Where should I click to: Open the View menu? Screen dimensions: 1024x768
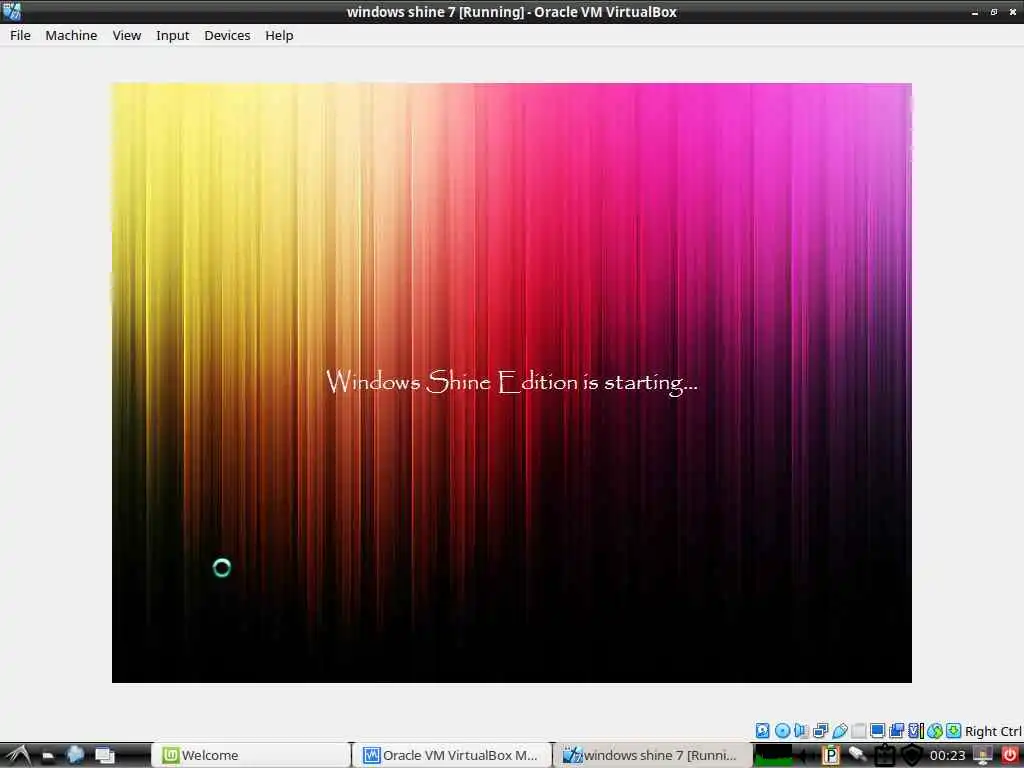(x=127, y=35)
